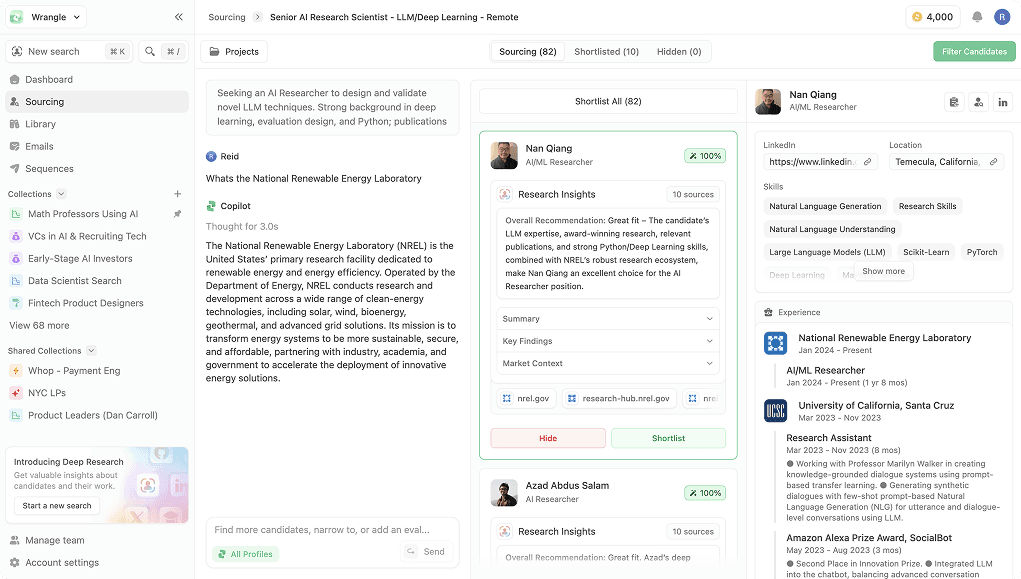Click the Send button
The width and height of the screenshot is (1021, 579).
point(427,552)
